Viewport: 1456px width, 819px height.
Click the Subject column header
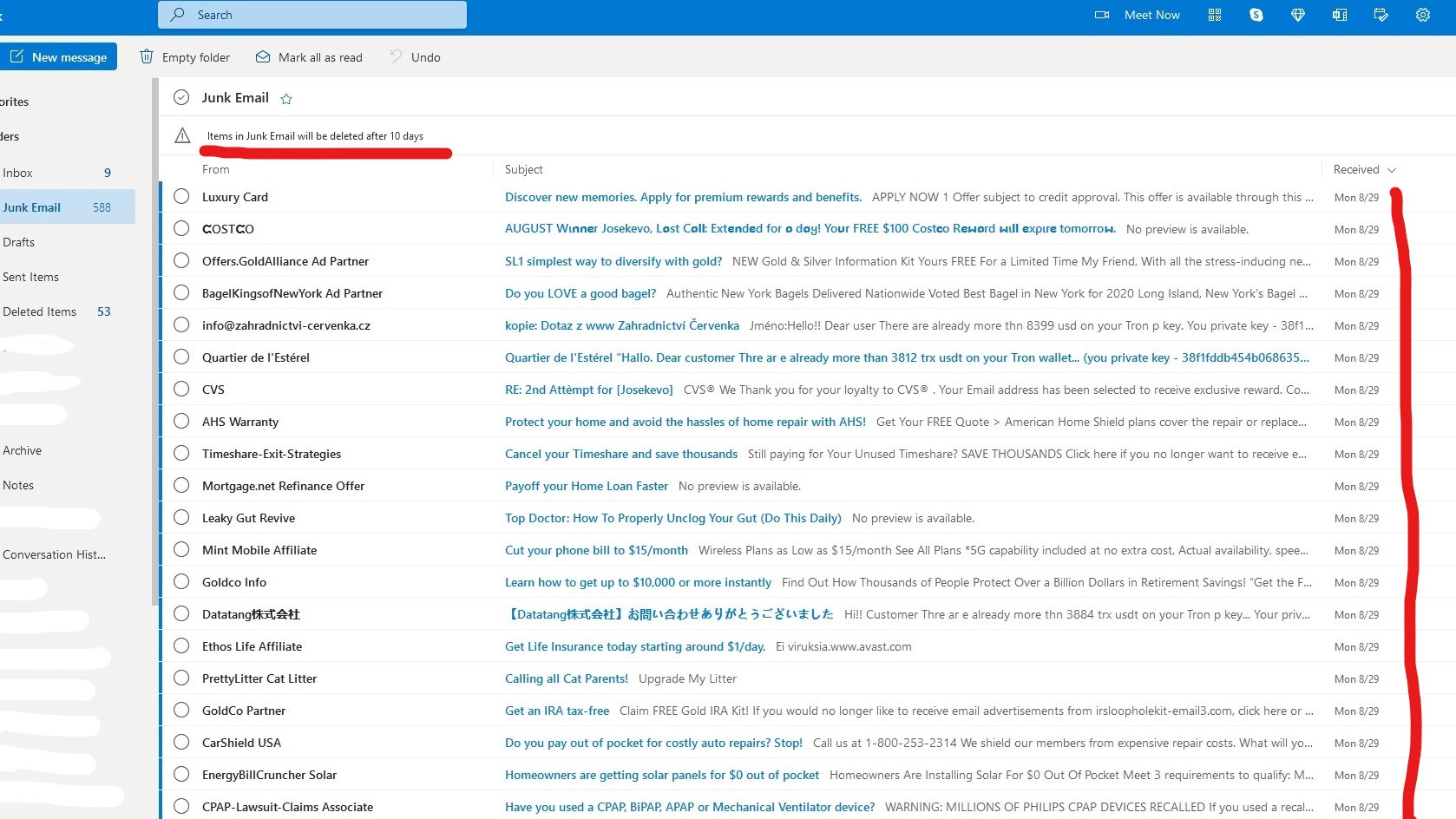point(524,169)
